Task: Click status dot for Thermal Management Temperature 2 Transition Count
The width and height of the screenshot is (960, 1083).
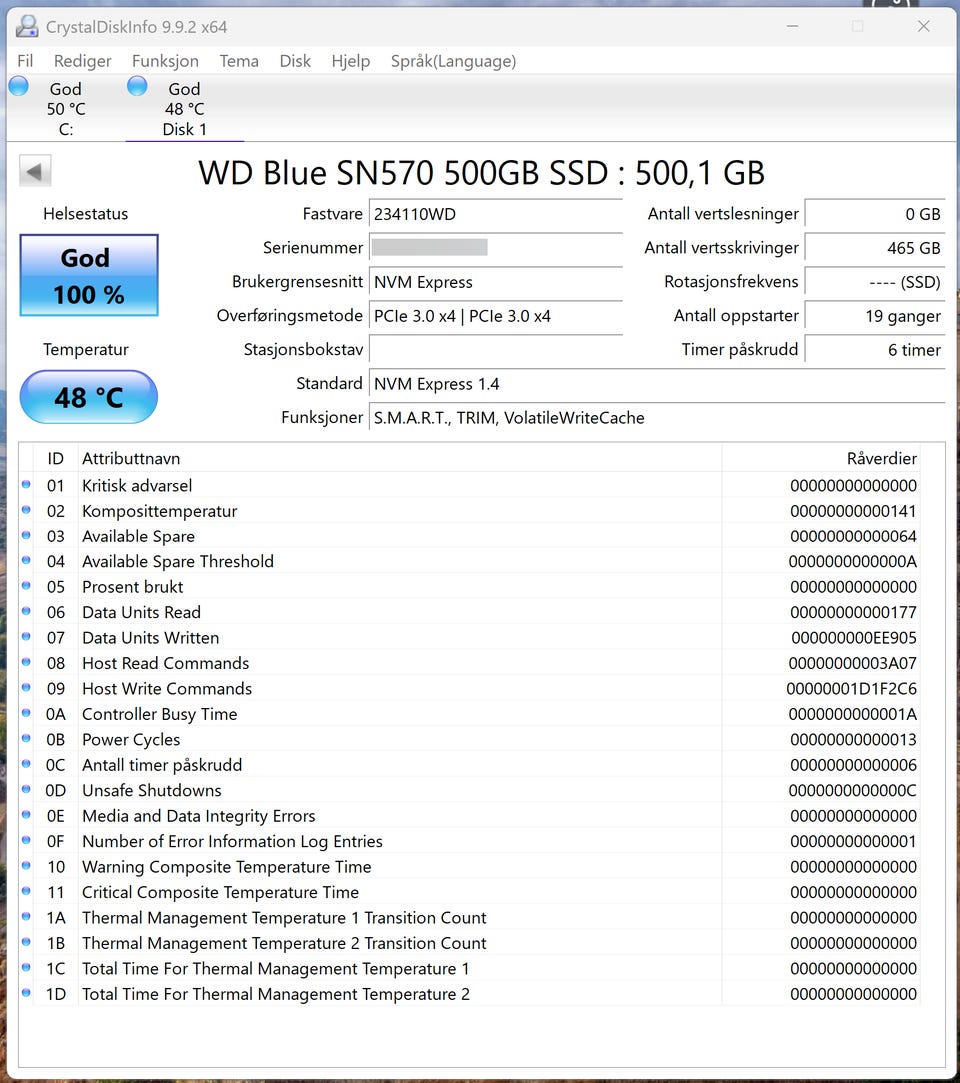Action: 26,942
